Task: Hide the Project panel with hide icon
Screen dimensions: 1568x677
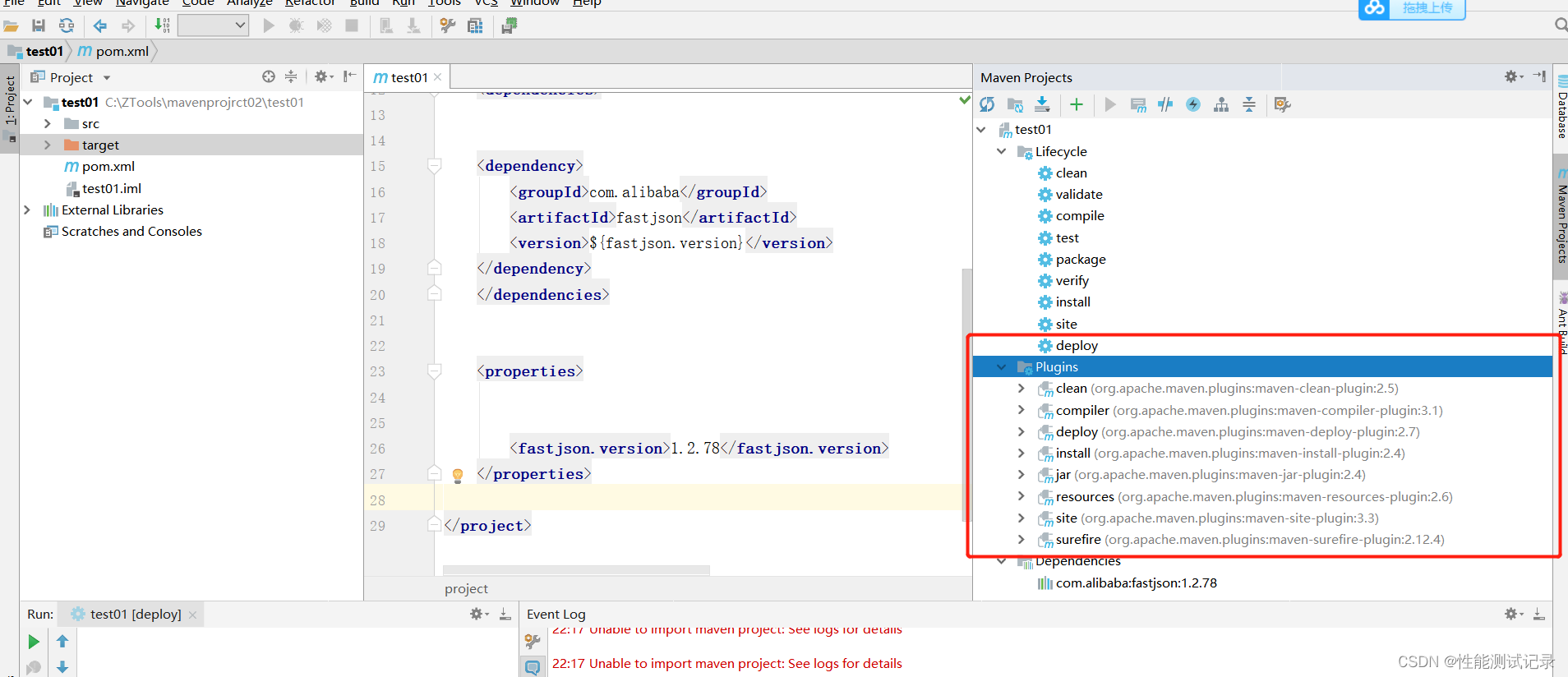Action: 349,76
